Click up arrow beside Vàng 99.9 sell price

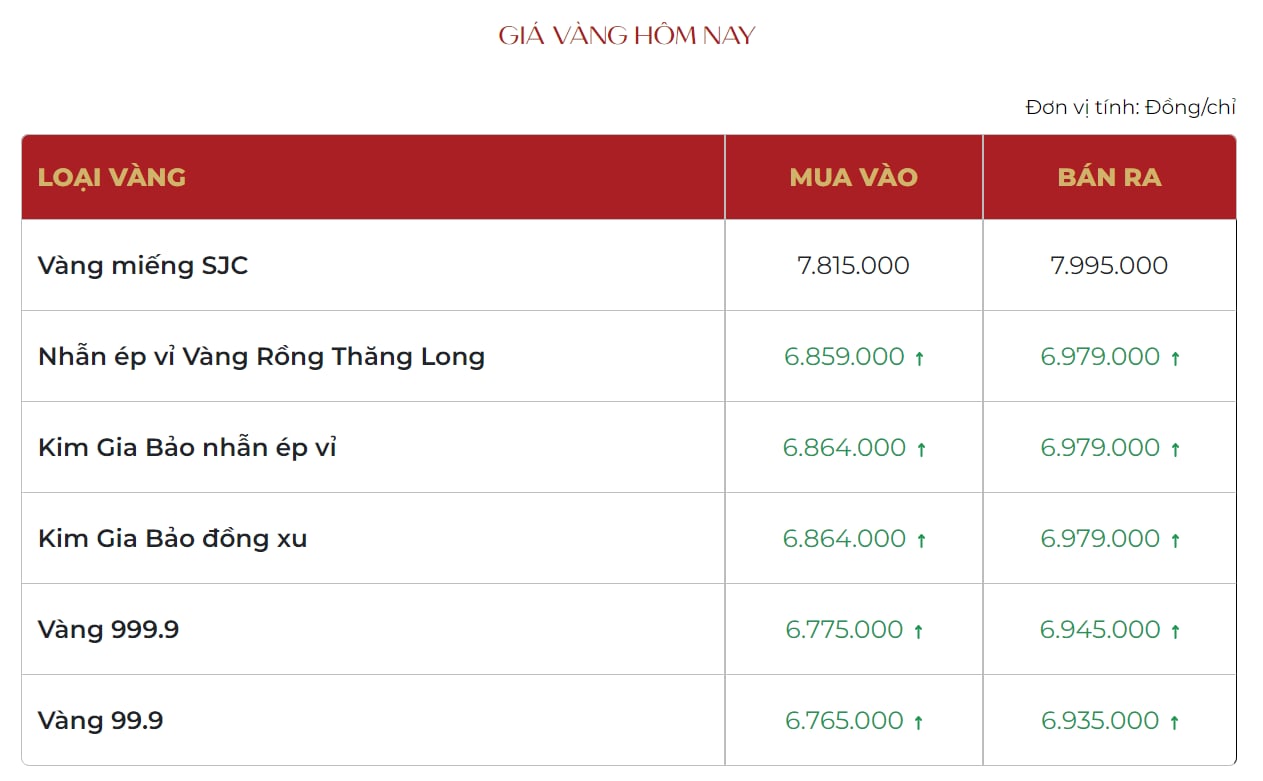pyautogui.click(x=1176, y=722)
